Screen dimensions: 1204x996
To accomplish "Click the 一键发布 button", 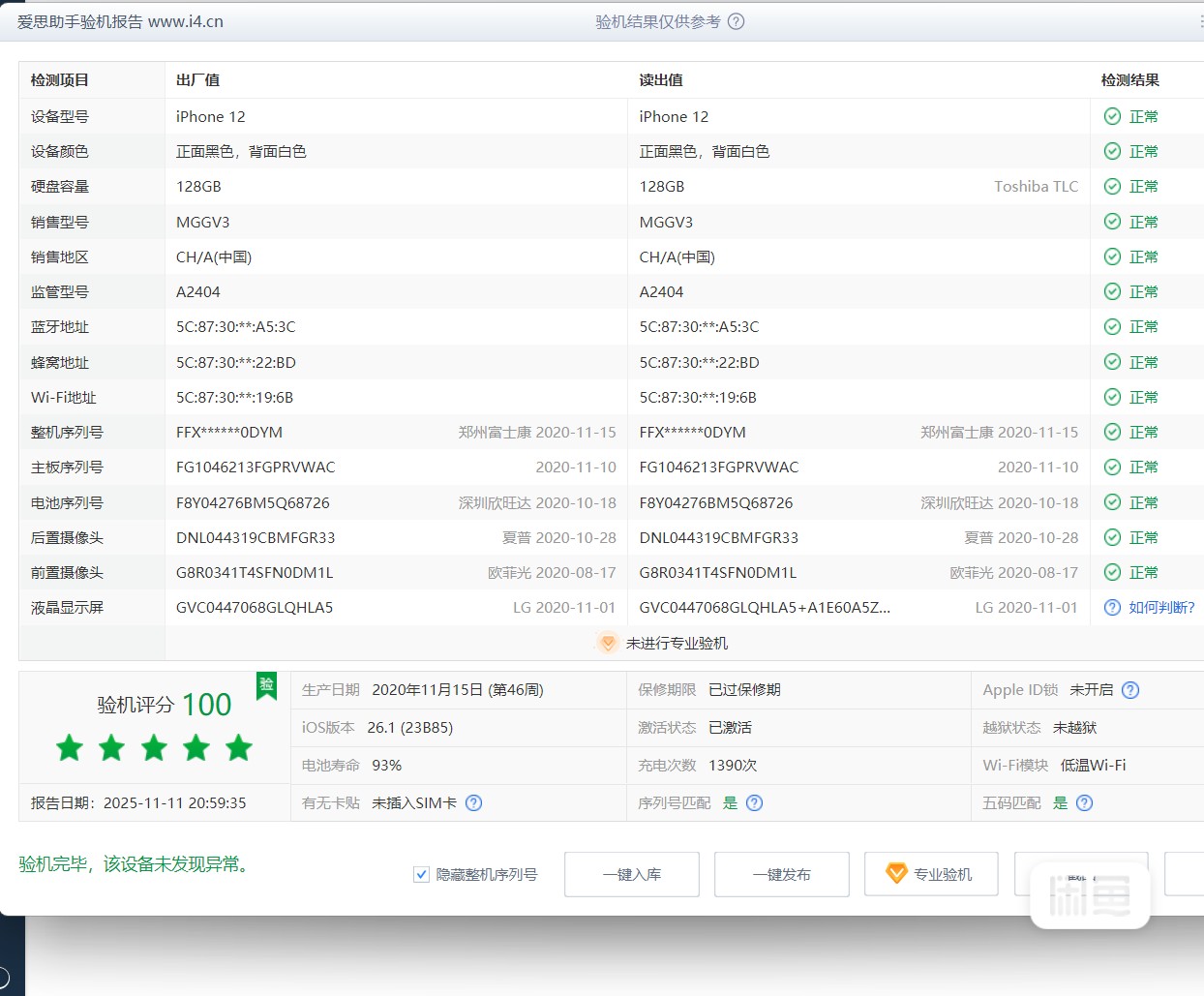I will click(782, 874).
